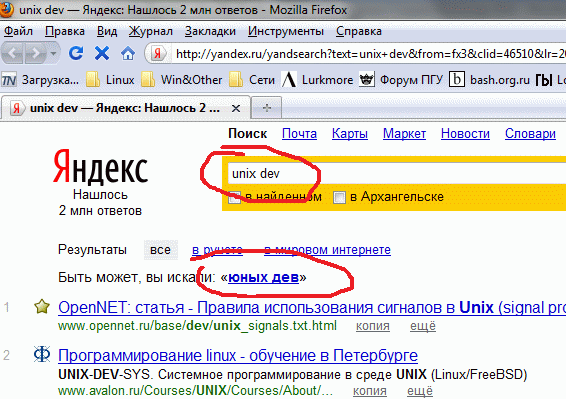Open the Вид menu
The image size is (566, 399).
point(107,31)
